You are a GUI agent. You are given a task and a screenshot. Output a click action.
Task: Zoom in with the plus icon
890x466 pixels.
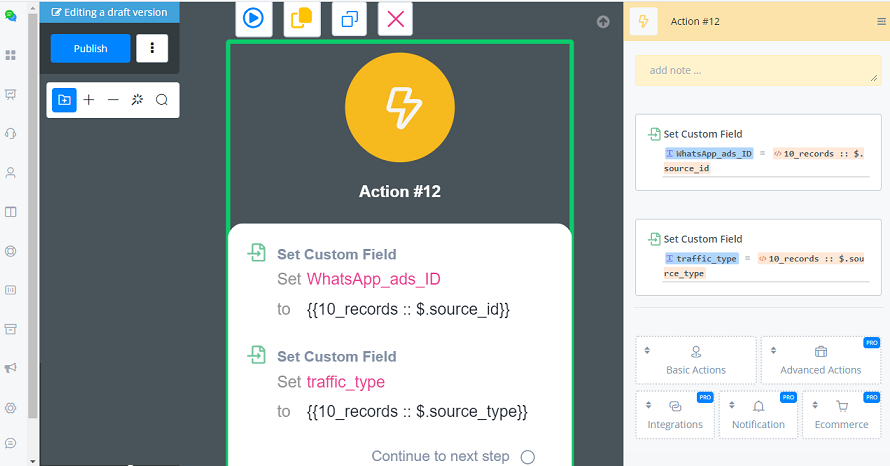pyautogui.click(x=89, y=100)
